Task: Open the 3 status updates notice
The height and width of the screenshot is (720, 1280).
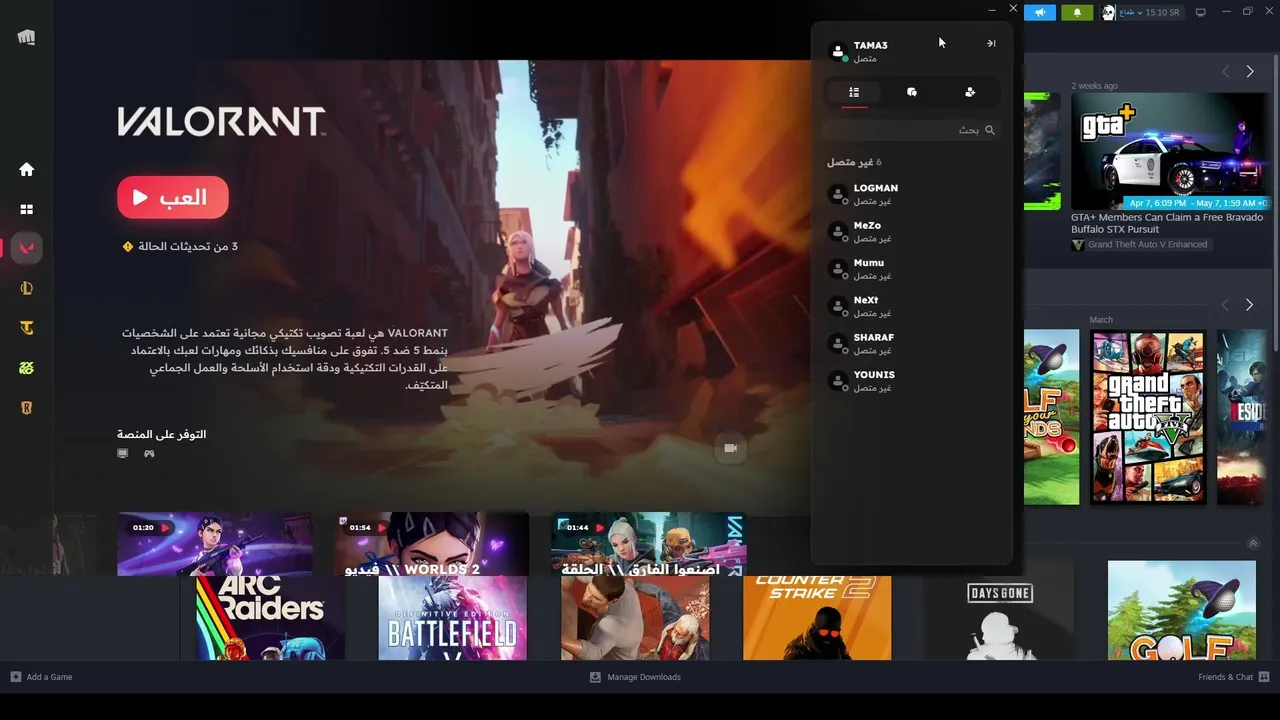Action: [x=180, y=246]
